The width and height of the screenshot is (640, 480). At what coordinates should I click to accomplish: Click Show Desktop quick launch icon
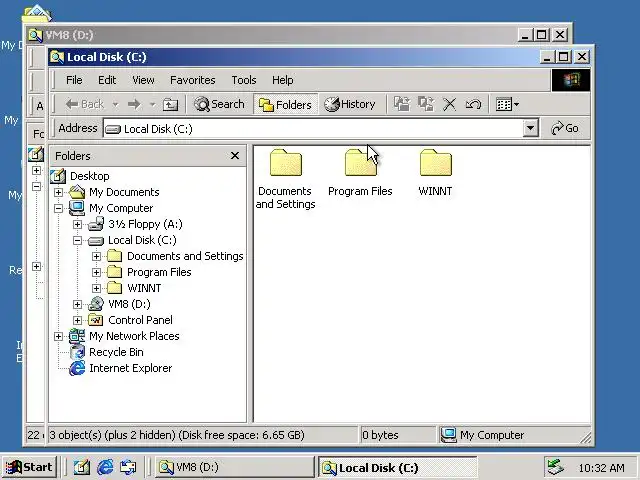coord(82,467)
